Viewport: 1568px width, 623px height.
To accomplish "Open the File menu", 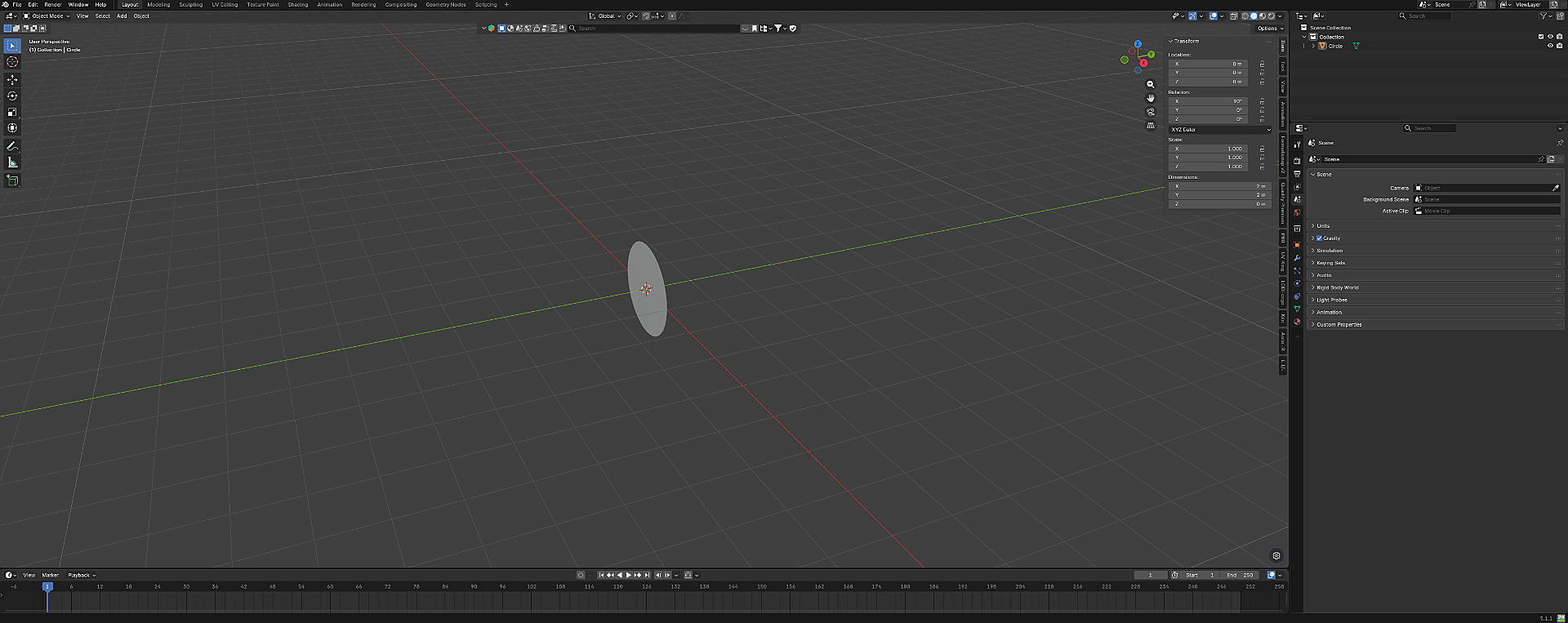I will click(x=17, y=4).
